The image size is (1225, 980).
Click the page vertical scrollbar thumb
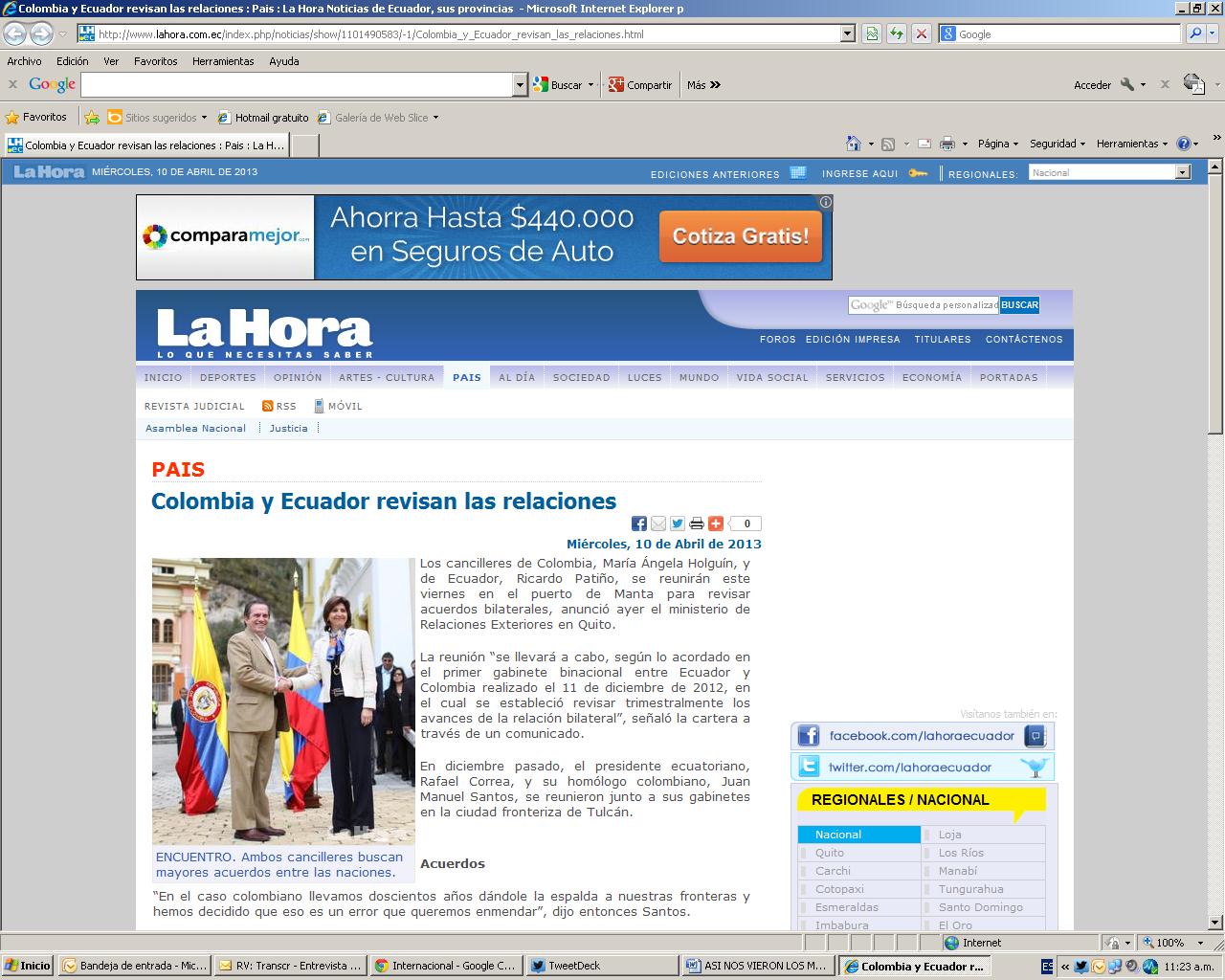[x=1214, y=303]
